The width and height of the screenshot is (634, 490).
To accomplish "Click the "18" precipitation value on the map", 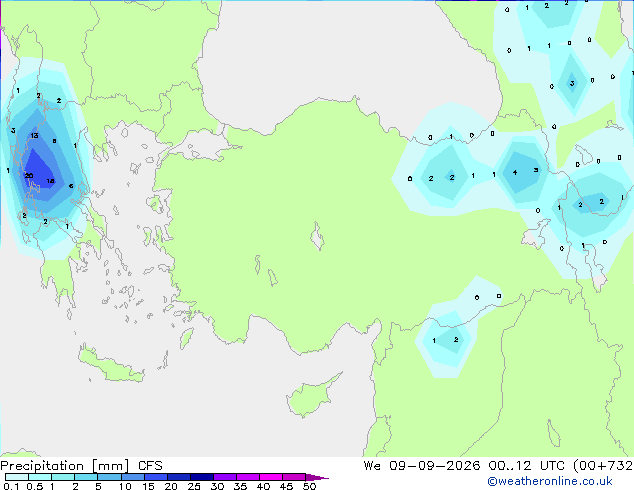I will pyautogui.click(x=50, y=181).
